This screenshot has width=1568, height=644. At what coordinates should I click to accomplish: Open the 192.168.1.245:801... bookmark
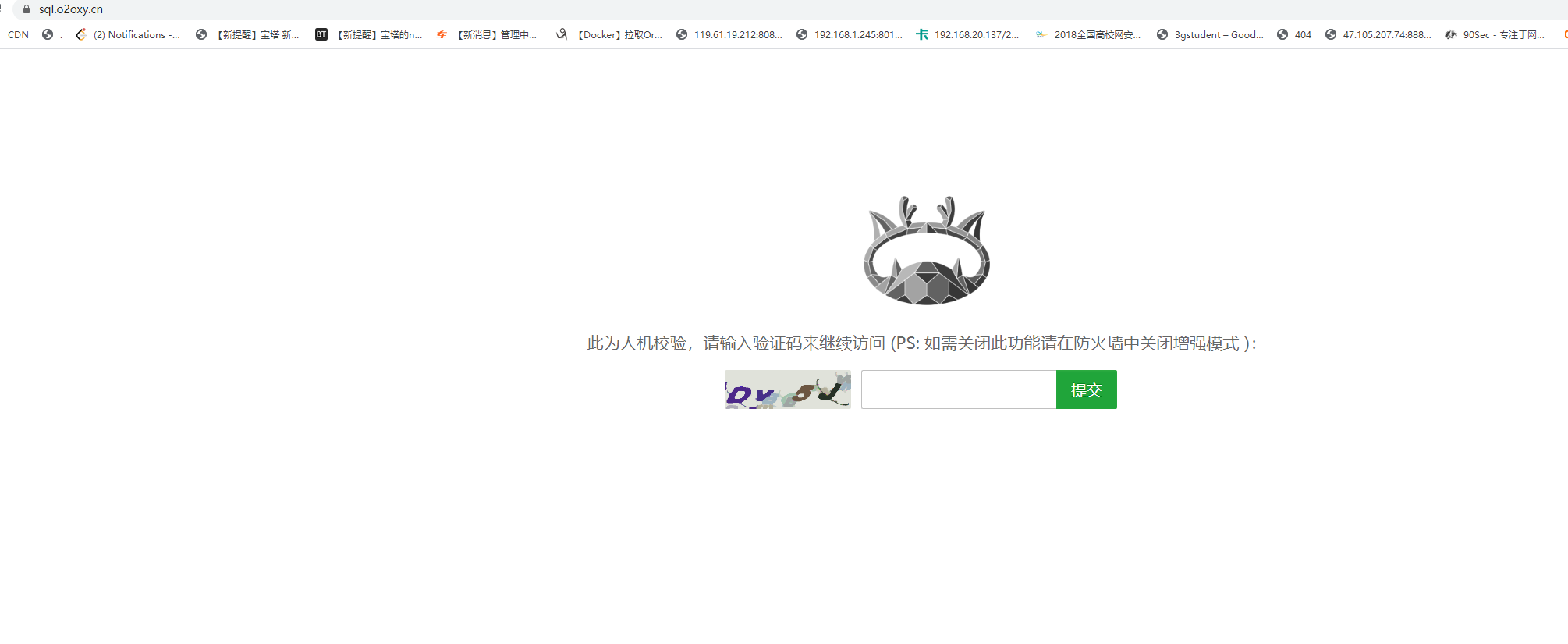850,34
